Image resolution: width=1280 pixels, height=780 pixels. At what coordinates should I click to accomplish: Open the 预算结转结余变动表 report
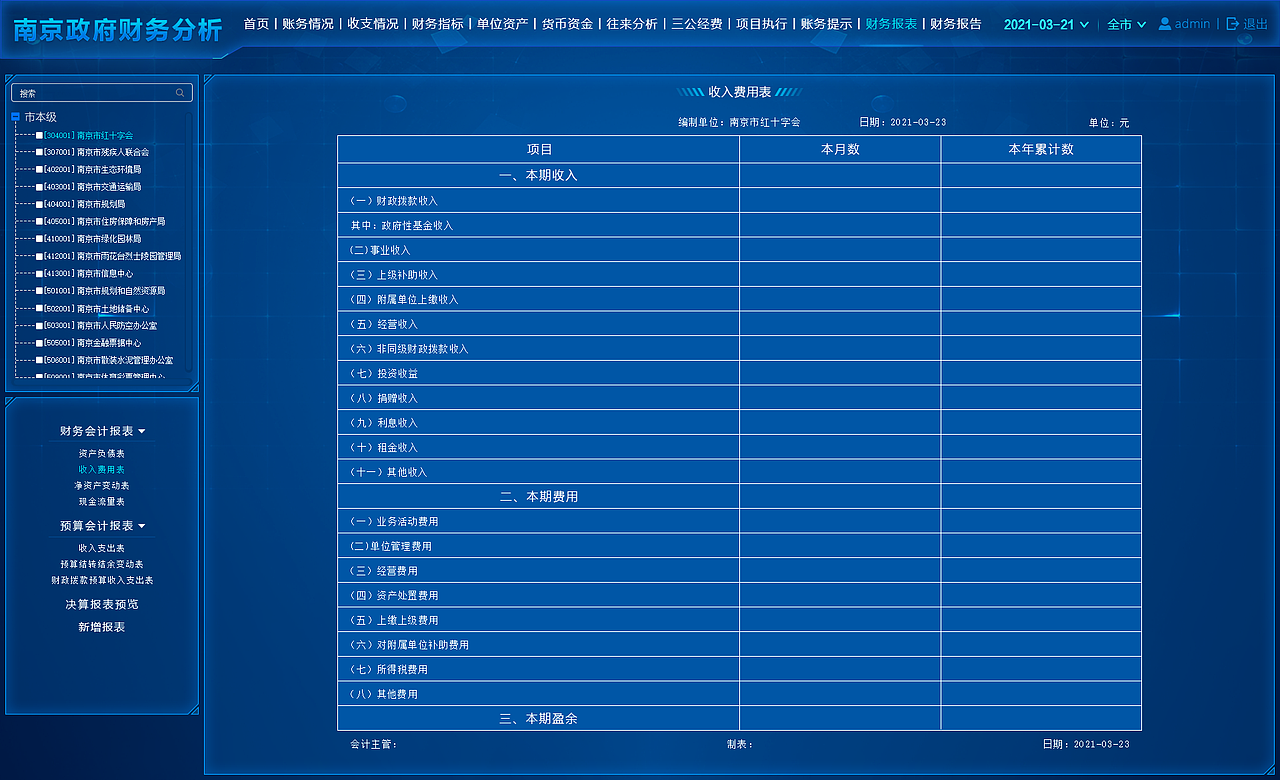pyautogui.click(x=102, y=564)
